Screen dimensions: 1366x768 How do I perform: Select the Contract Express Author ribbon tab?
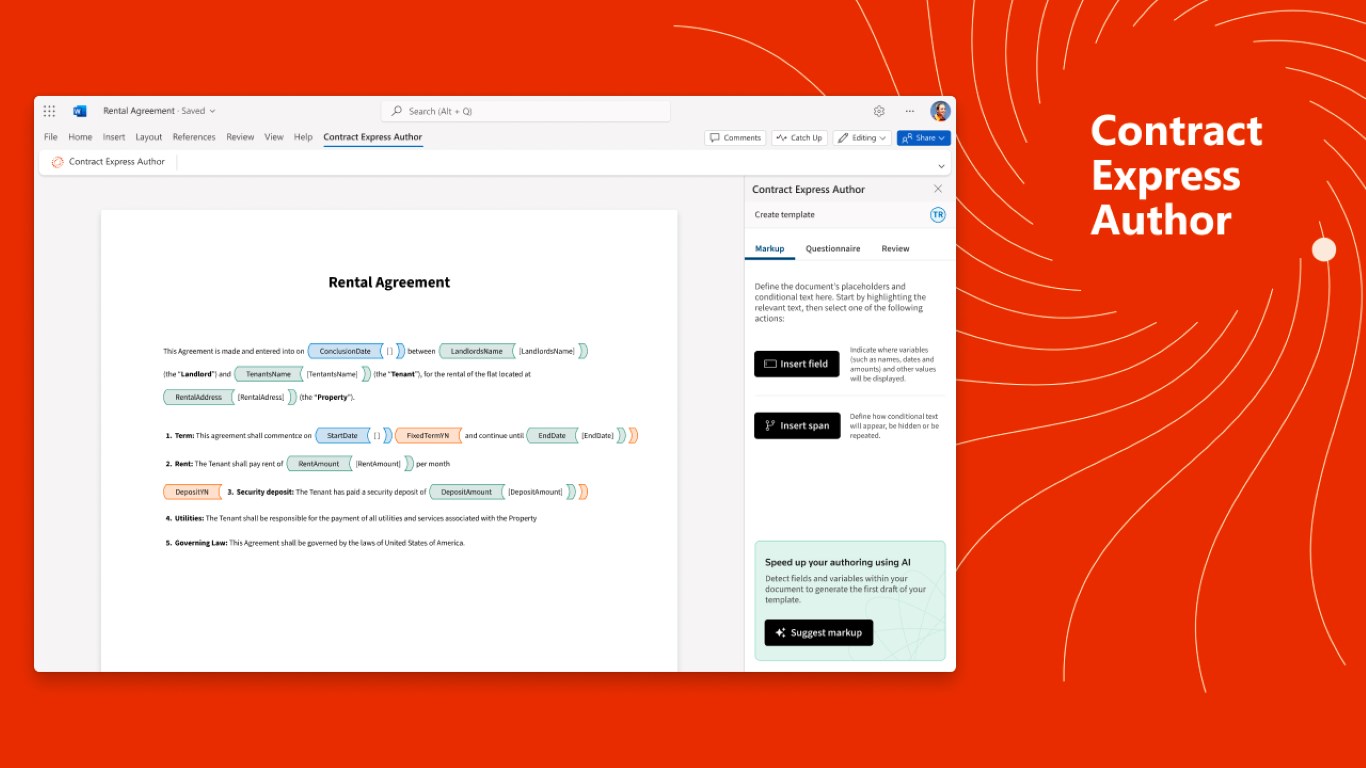coord(373,137)
